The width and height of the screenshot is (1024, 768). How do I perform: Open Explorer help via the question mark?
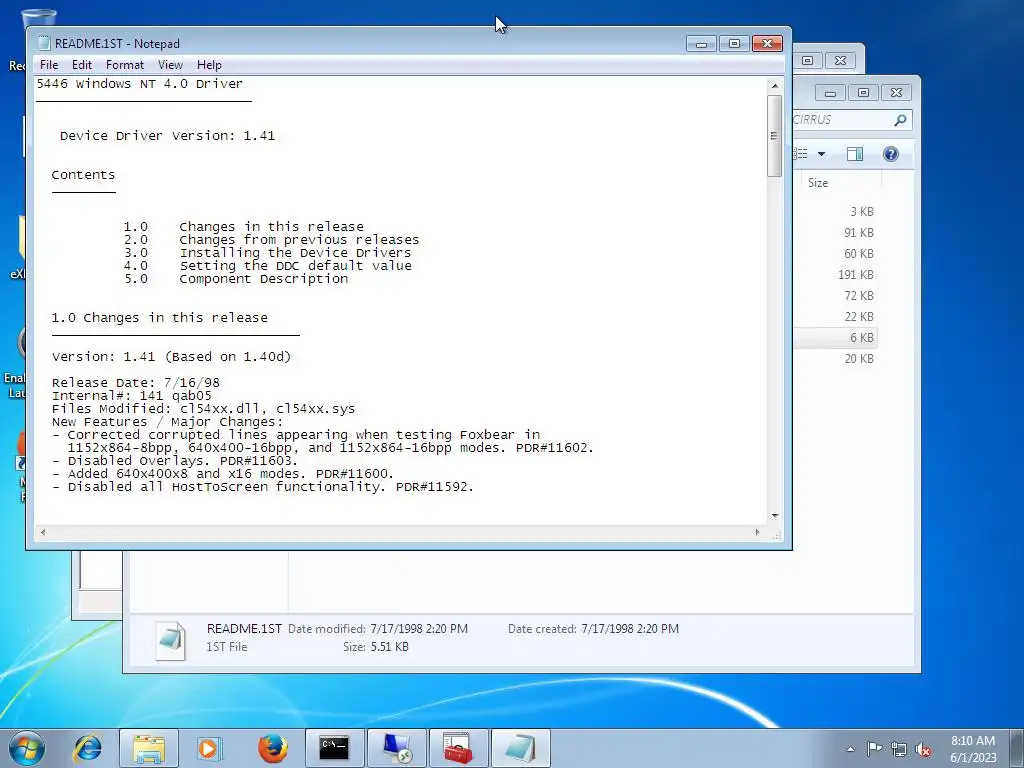point(891,154)
